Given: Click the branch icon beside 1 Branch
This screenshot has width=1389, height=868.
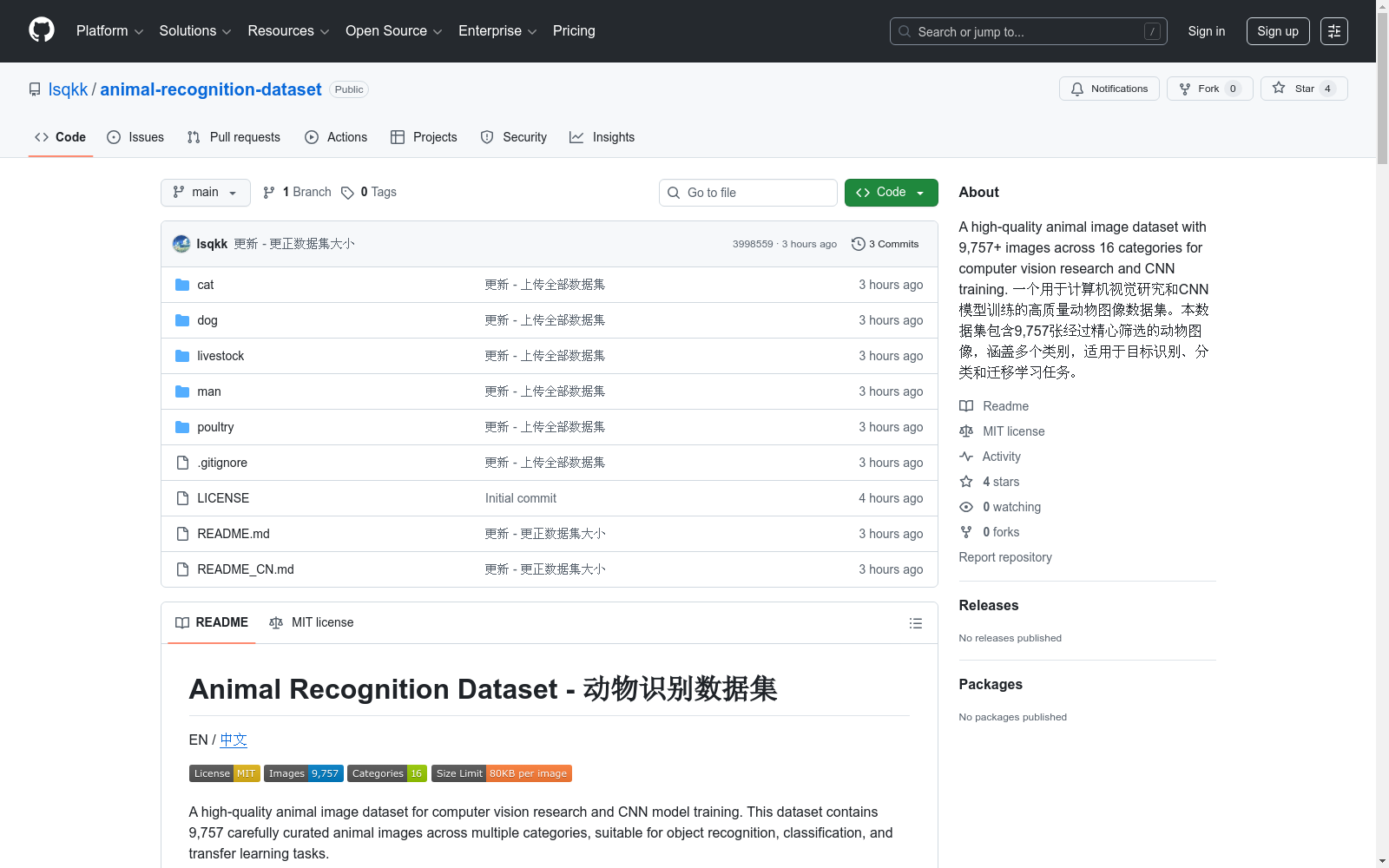Looking at the screenshot, I should point(269,193).
